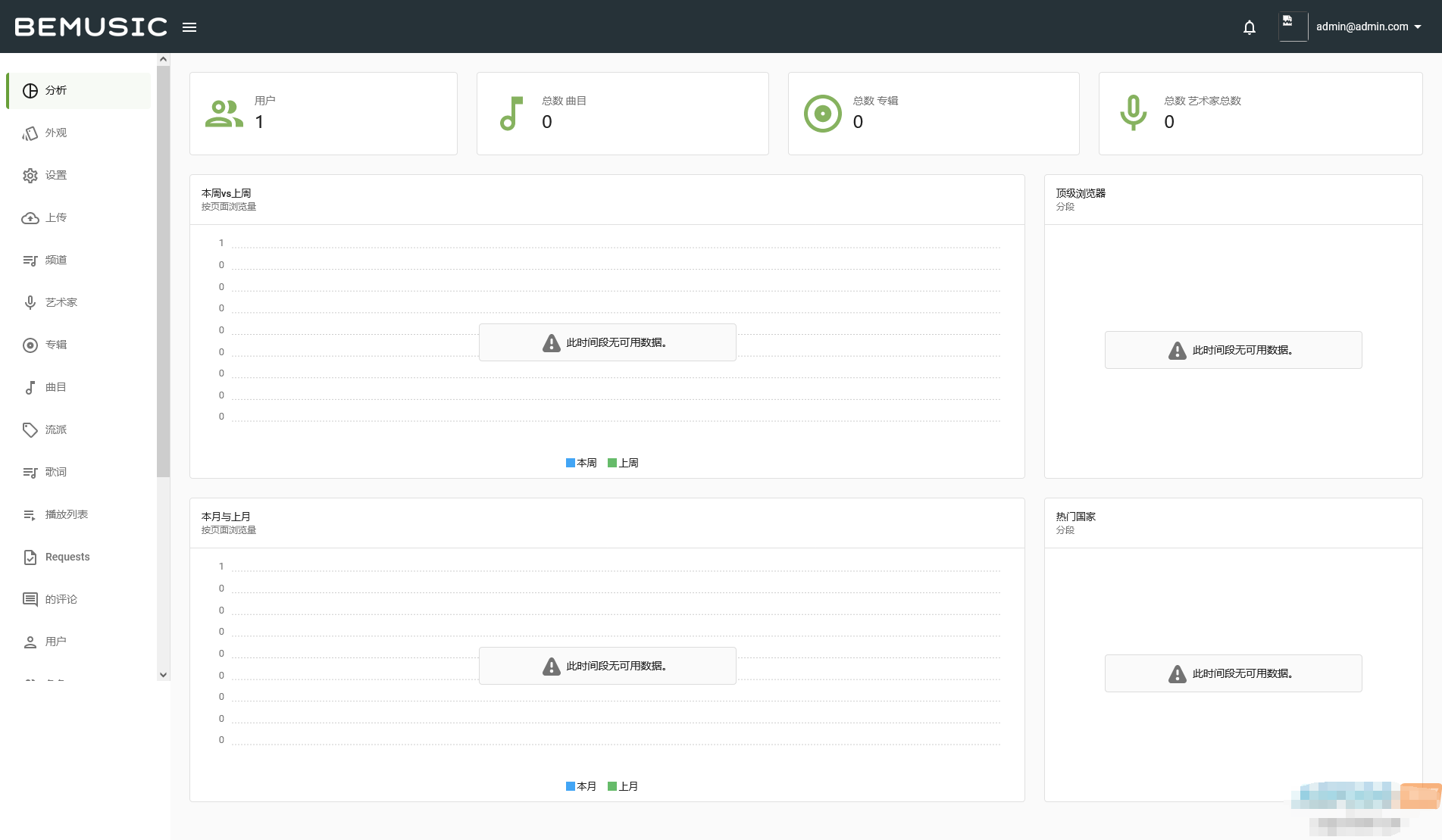Select the 艺术家 microphone icon in sidebar
Image resolution: width=1442 pixels, height=840 pixels.
point(30,303)
